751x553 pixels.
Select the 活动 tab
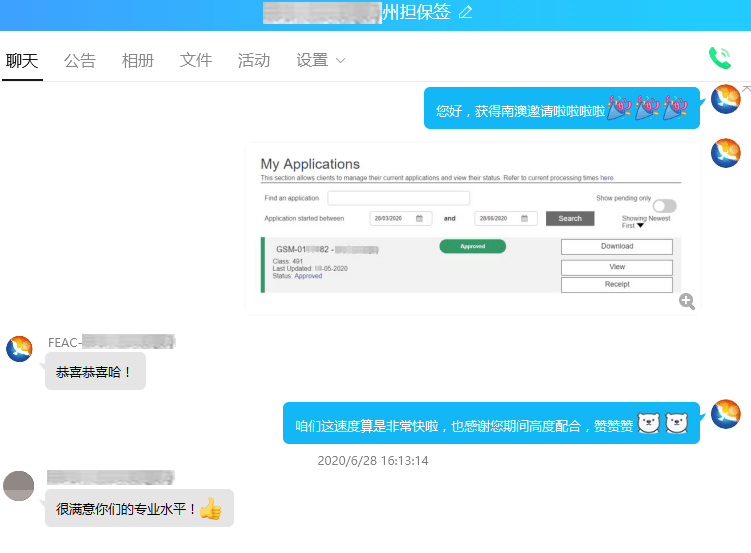point(254,60)
